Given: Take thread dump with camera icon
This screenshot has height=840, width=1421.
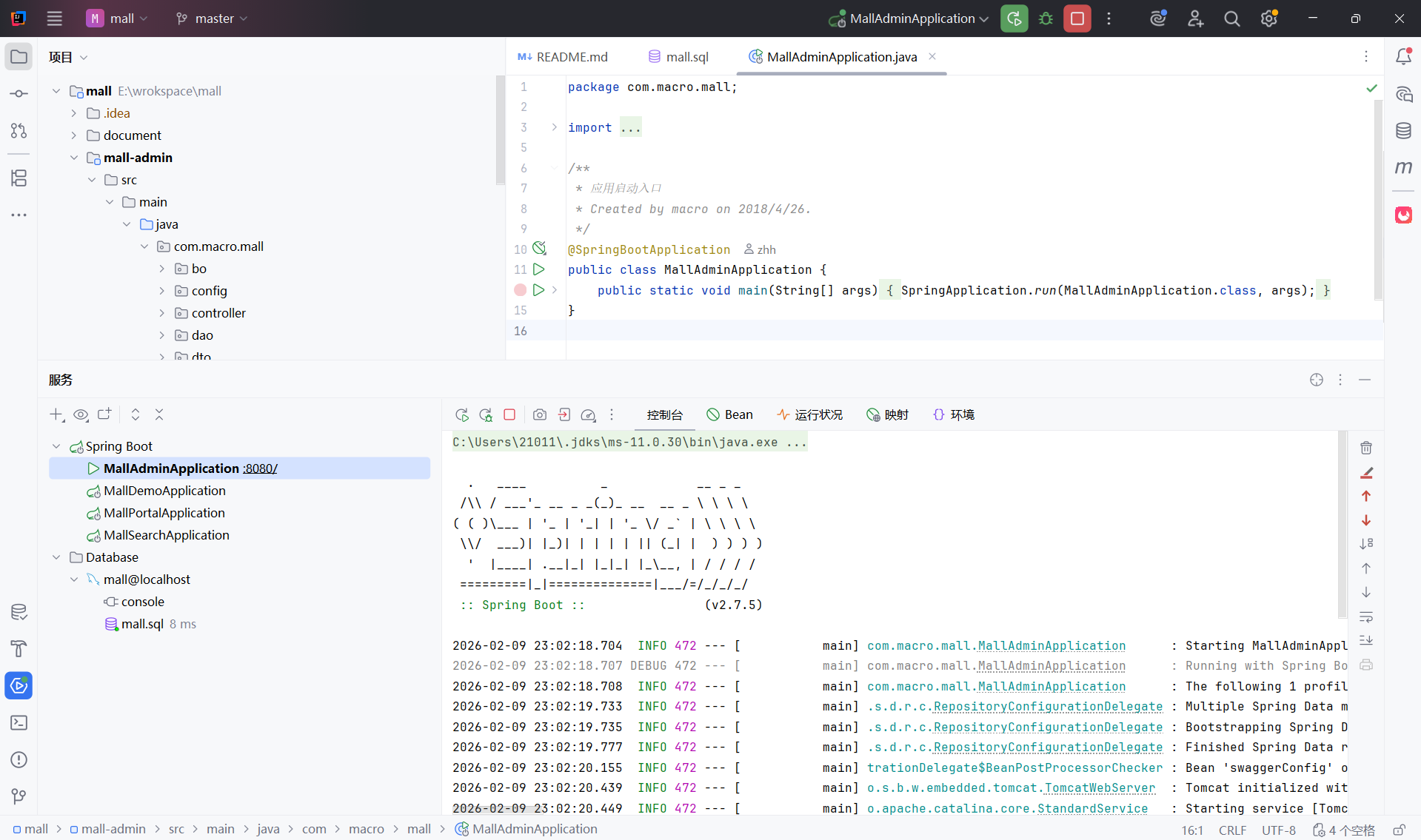Looking at the screenshot, I should point(540,415).
